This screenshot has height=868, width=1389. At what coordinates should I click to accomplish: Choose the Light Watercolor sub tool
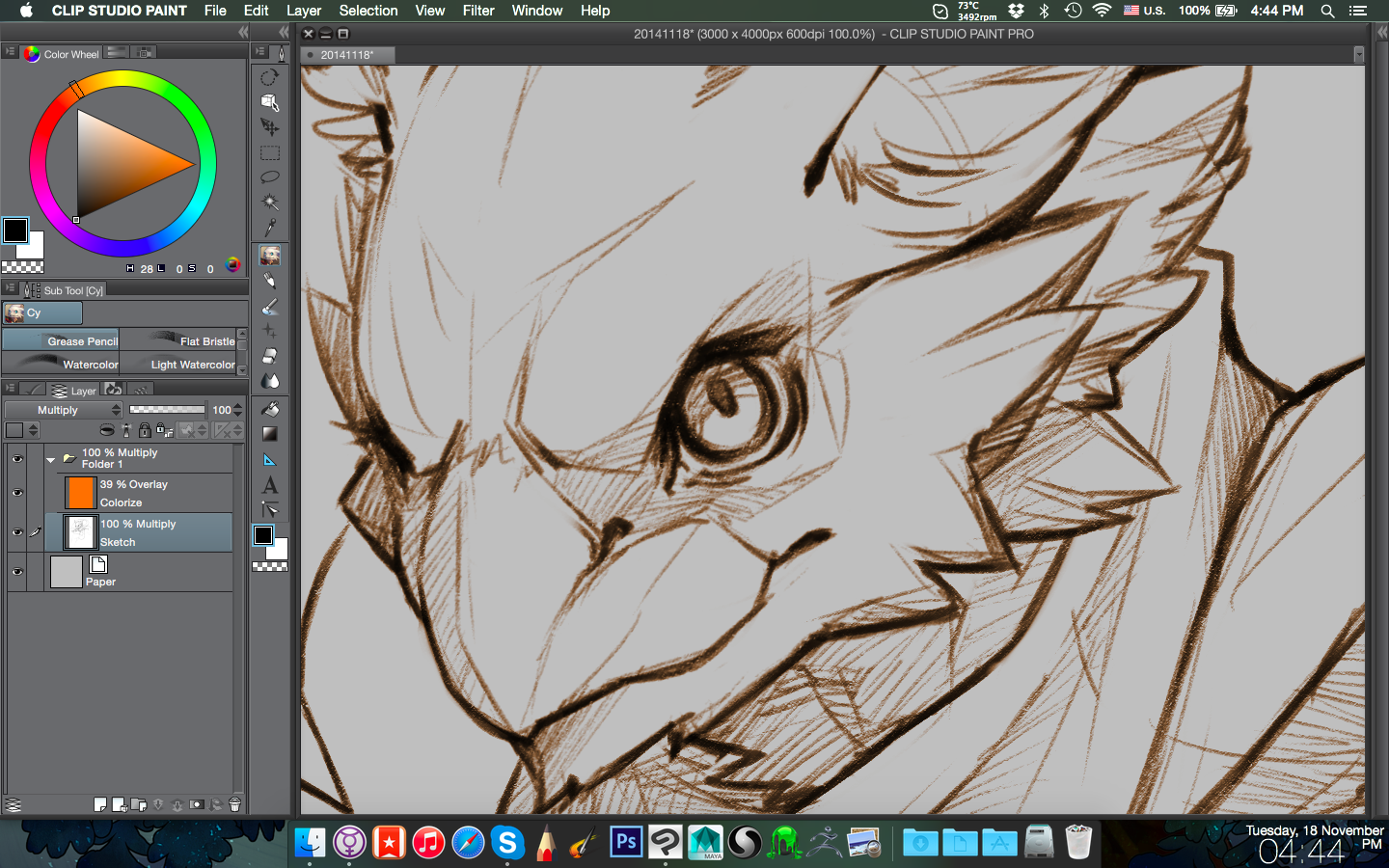click(x=178, y=364)
